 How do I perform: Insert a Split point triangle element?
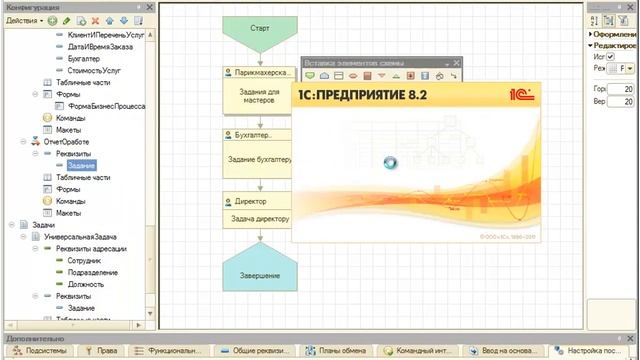pyautogui.click(x=382, y=76)
